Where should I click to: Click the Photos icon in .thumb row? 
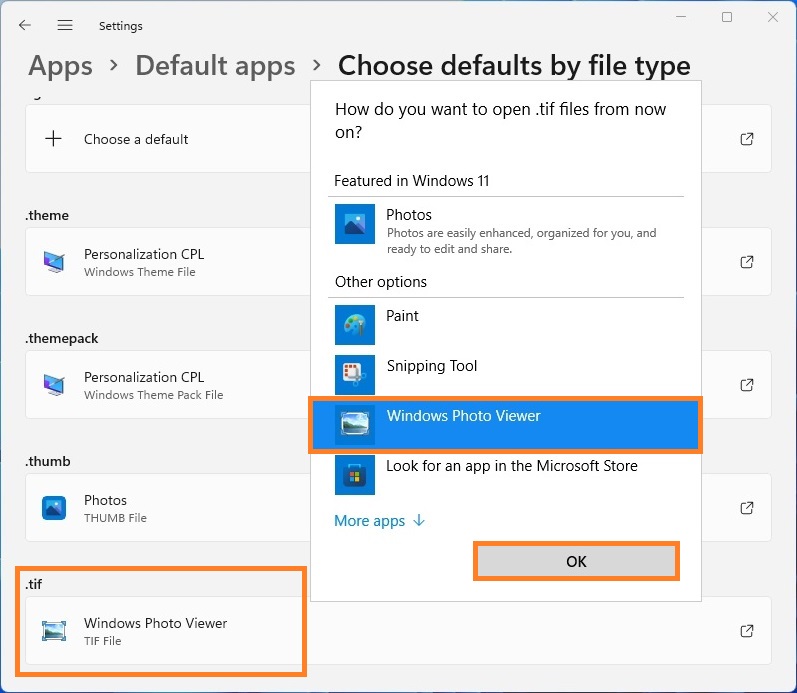coord(54,508)
